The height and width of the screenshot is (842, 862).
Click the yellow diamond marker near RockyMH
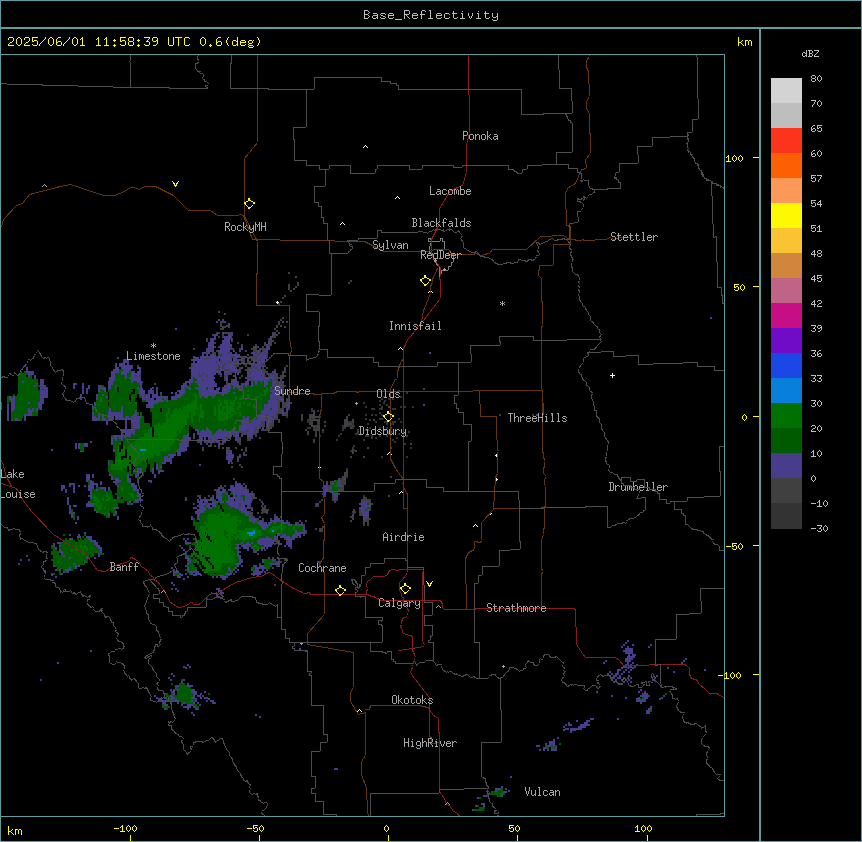click(x=249, y=204)
